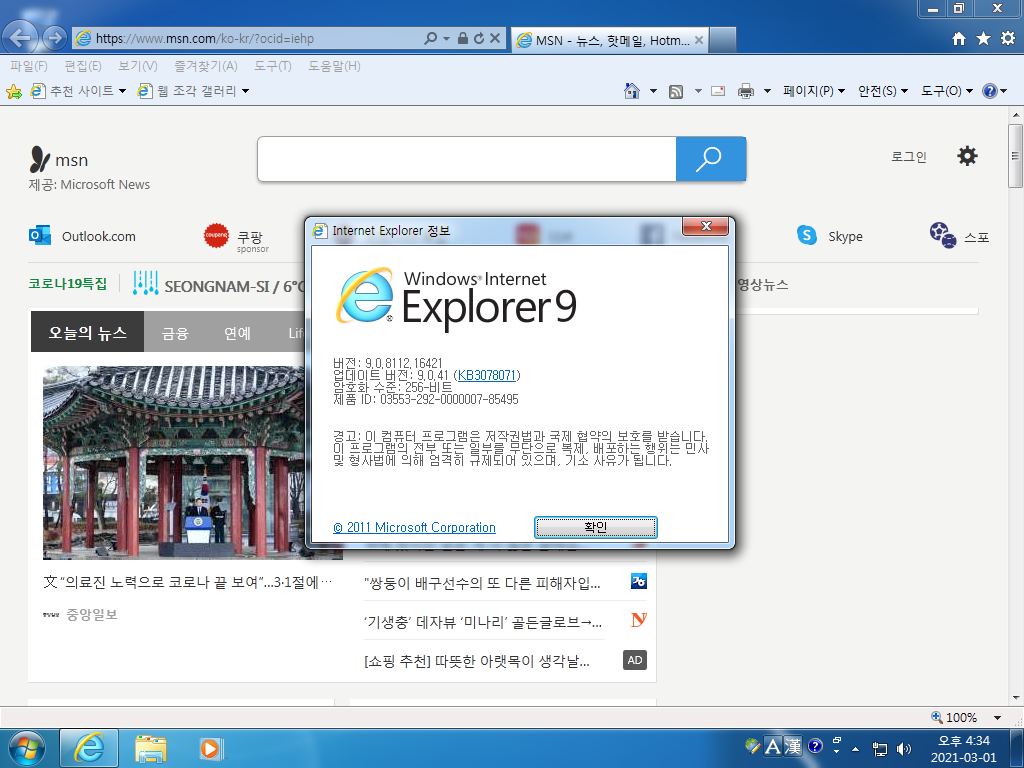Open Favorites with the star icon
The height and width of the screenshot is (768, 1024).
(x=983, y=39)
